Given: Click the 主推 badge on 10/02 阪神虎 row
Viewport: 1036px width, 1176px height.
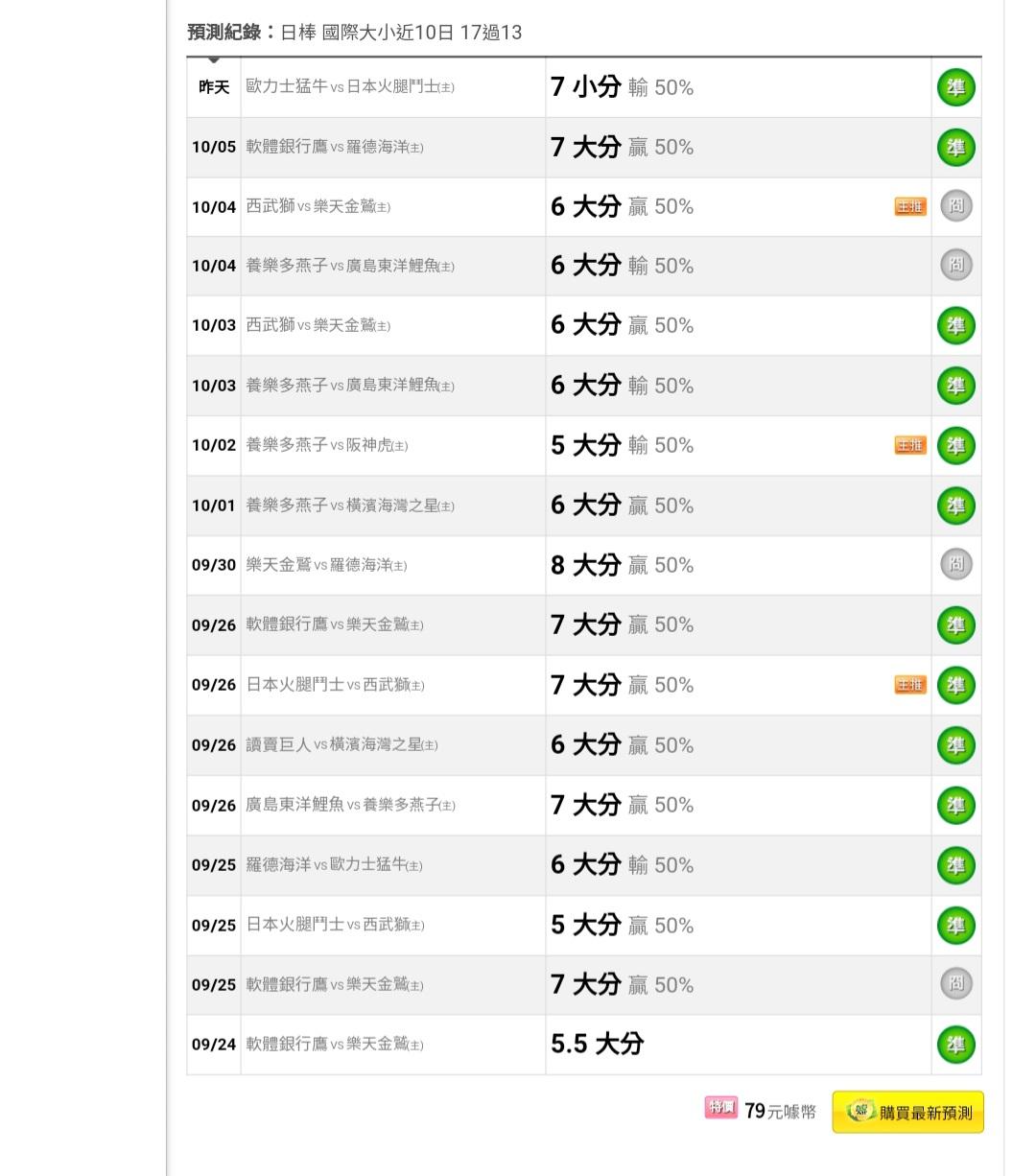Looking at the screenshot, I should (x=909, y=445).
